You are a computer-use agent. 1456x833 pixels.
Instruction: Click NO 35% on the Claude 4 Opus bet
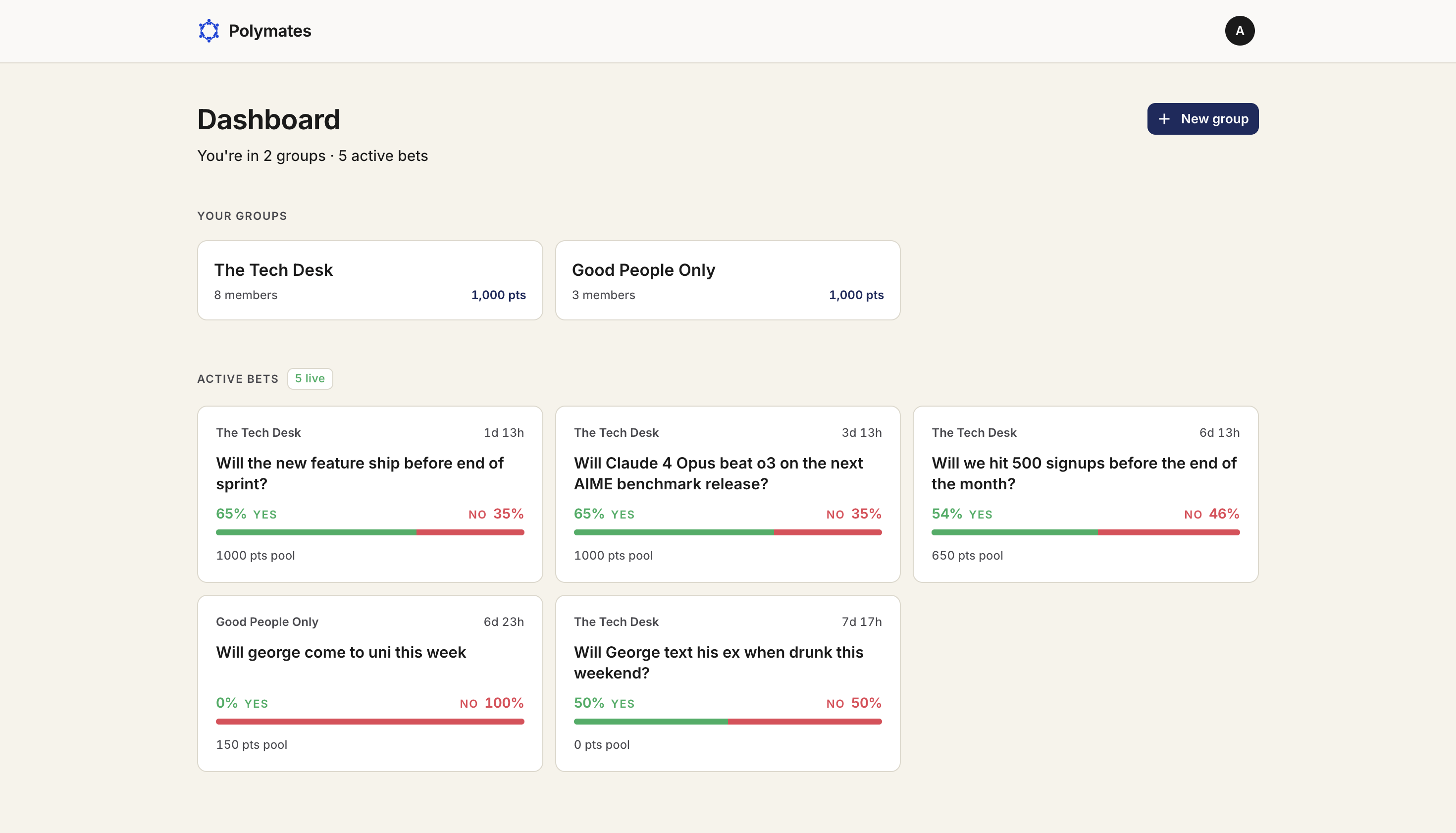coord(854,514)
